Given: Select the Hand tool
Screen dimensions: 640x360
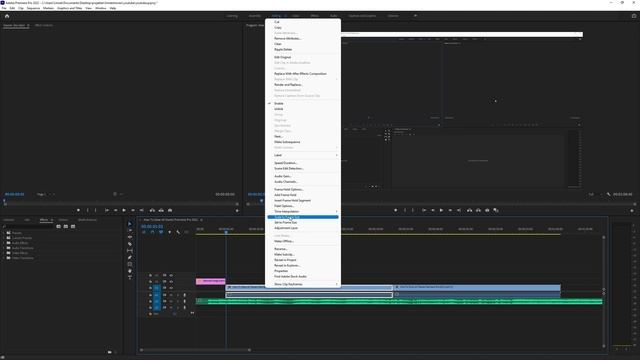Looking at the screenshot, I should coord(130,271).
